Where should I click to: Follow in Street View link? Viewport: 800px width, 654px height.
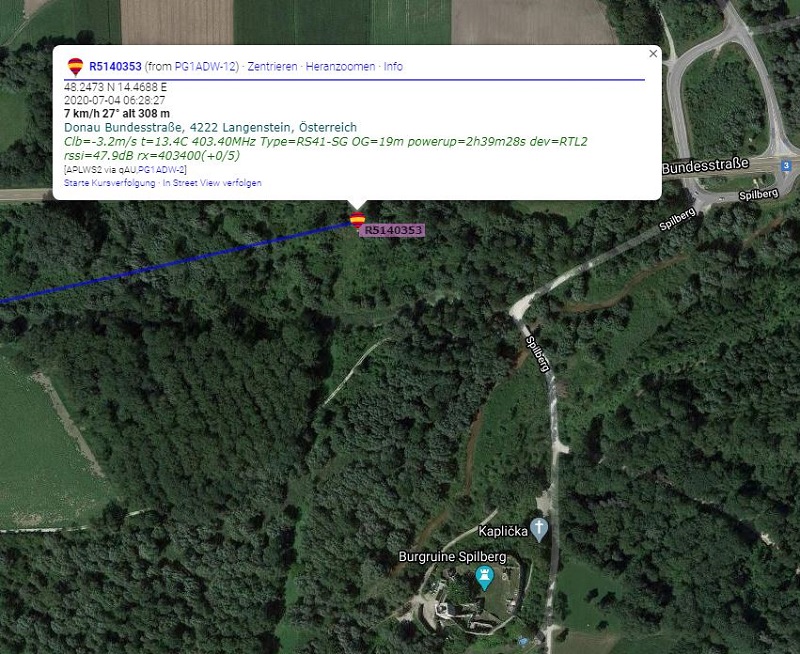tap(212, 183)
